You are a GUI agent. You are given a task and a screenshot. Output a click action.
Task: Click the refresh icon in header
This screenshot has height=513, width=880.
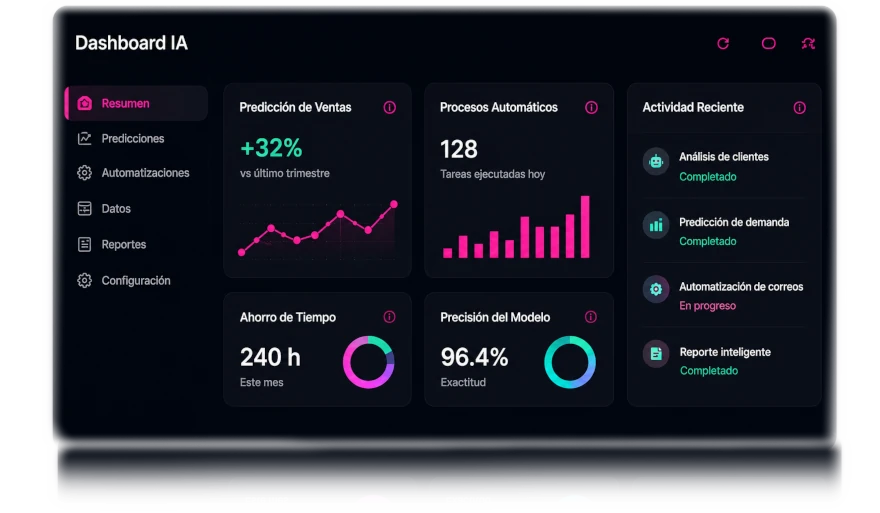[723, 43]
